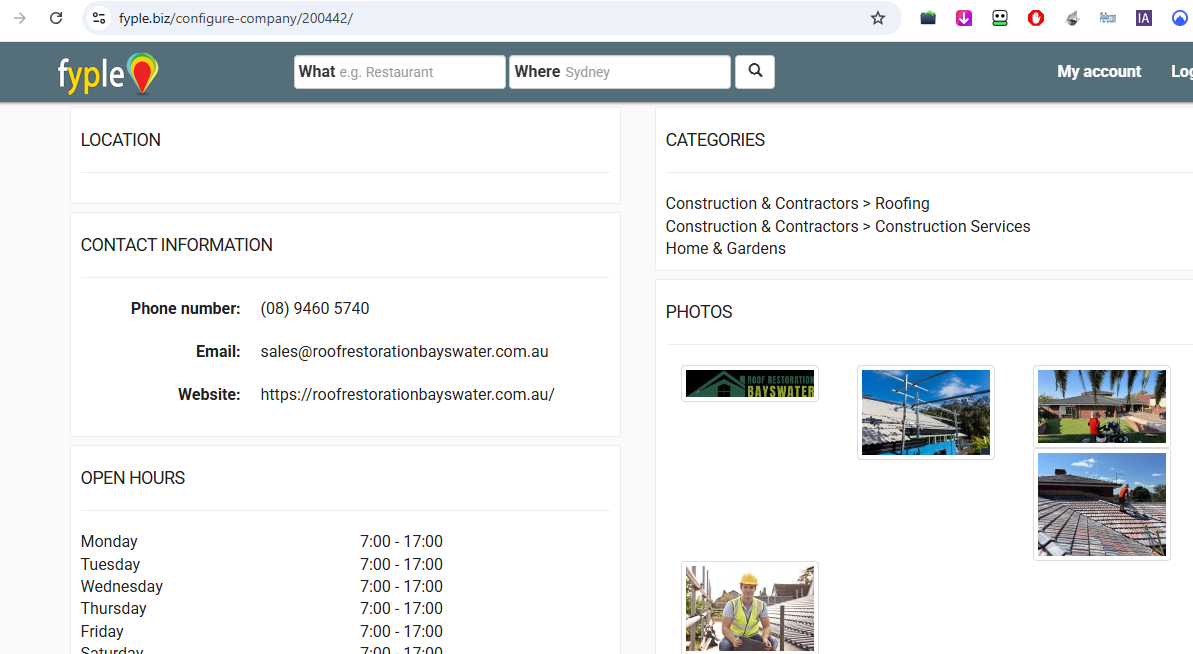Viewport: 1193px width, 654px height.
Task: Click the OPEN HOURS heading
Action: (132, 478)
